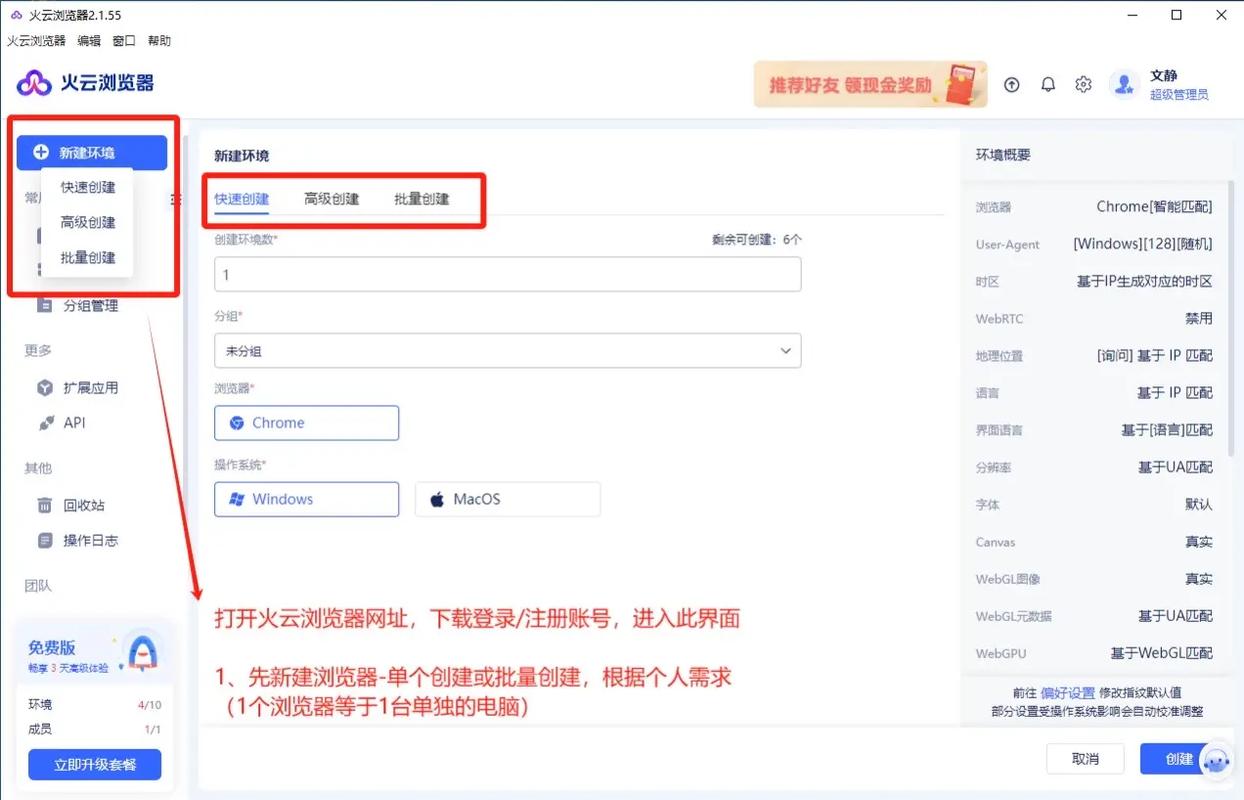Open the 未分组 group dropdown
1244x800 pixels.
point(508,351)
